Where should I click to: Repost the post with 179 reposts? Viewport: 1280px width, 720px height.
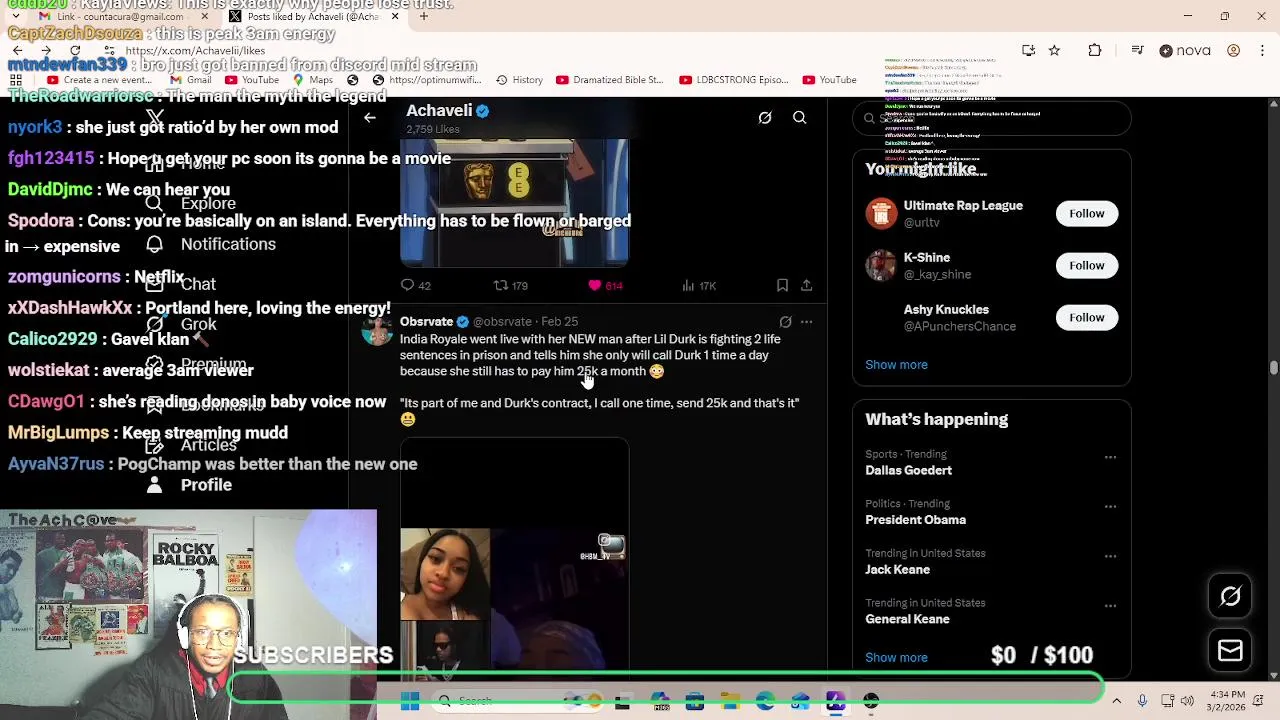tap(511, 286)
